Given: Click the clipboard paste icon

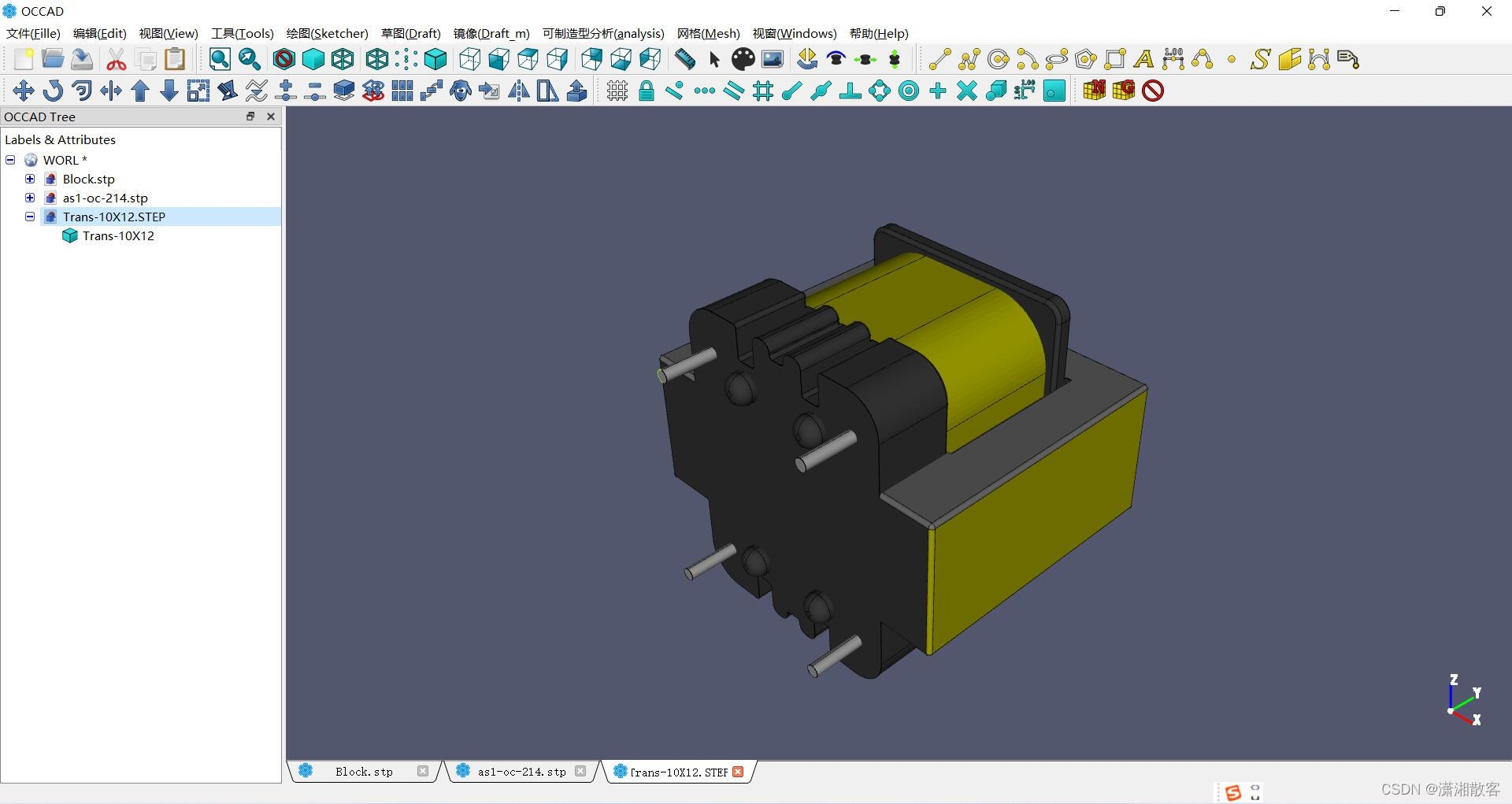Looking at the screenshot, I should coord(175,59).
